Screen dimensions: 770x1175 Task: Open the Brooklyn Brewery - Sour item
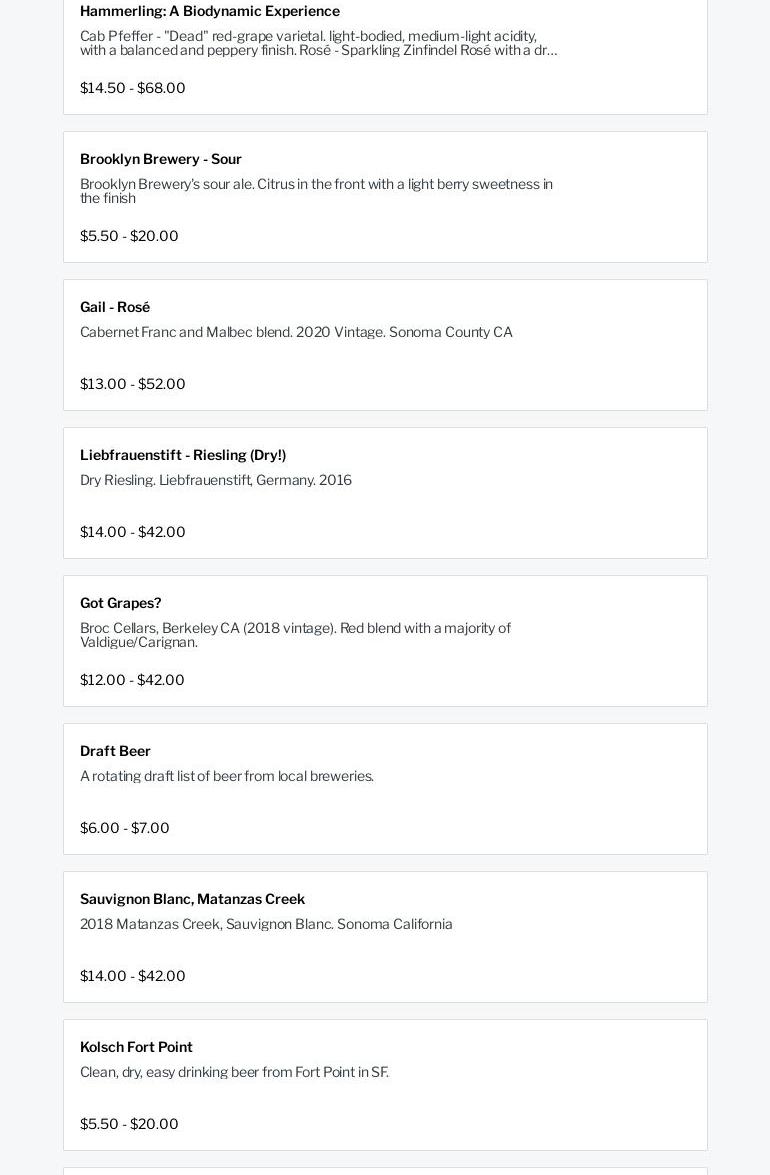click(x=161, y=159)
